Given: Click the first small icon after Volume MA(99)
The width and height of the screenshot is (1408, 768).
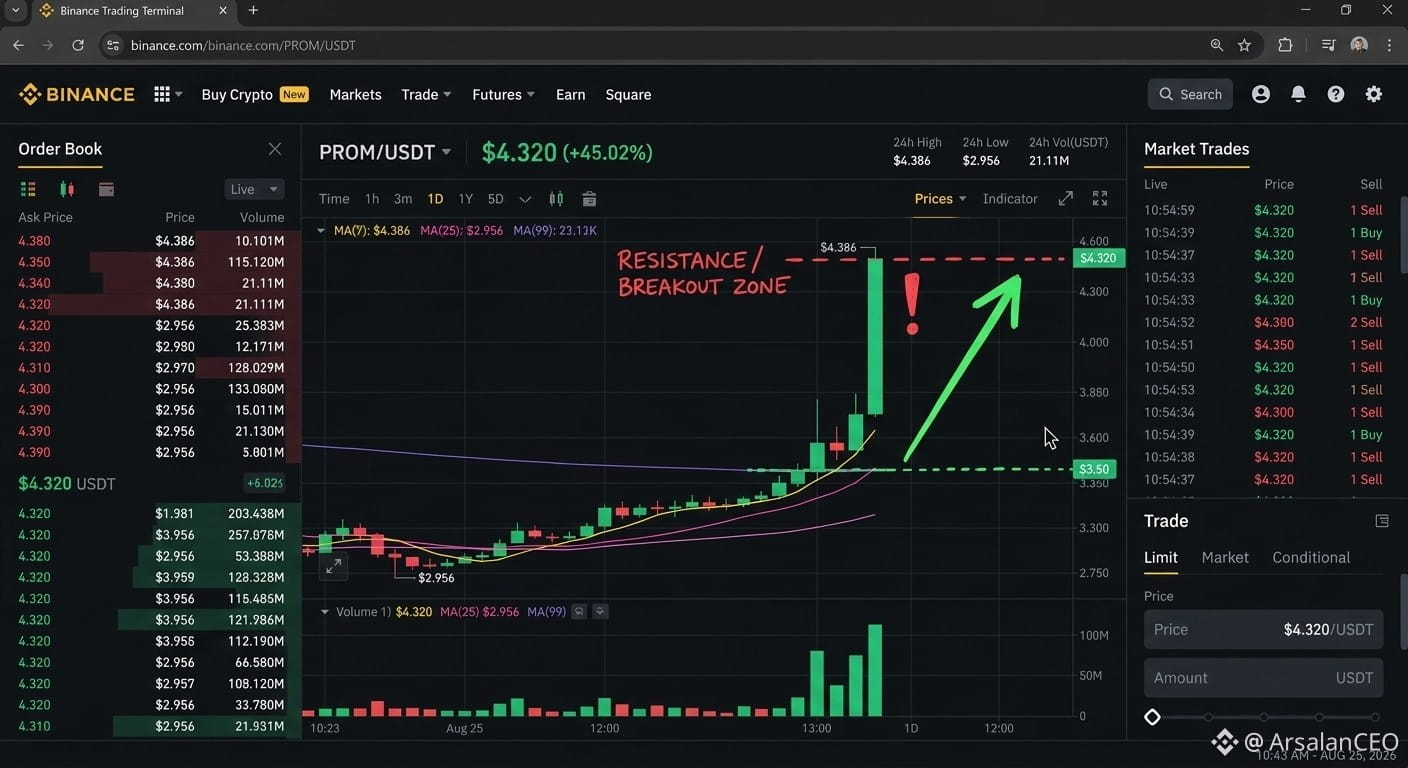Looking at the screenshot, I should (x=578, y=611).
